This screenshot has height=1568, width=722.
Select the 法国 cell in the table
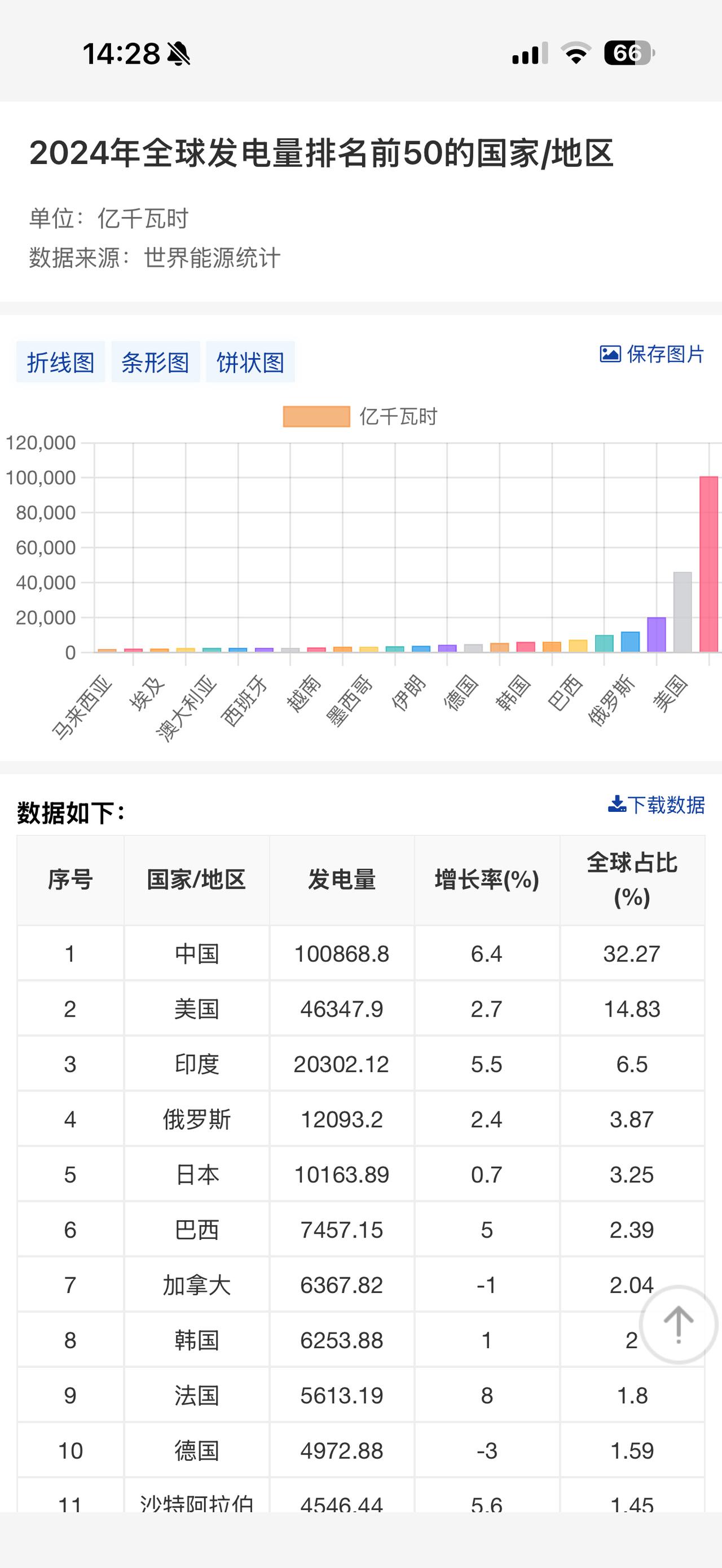197,1395
